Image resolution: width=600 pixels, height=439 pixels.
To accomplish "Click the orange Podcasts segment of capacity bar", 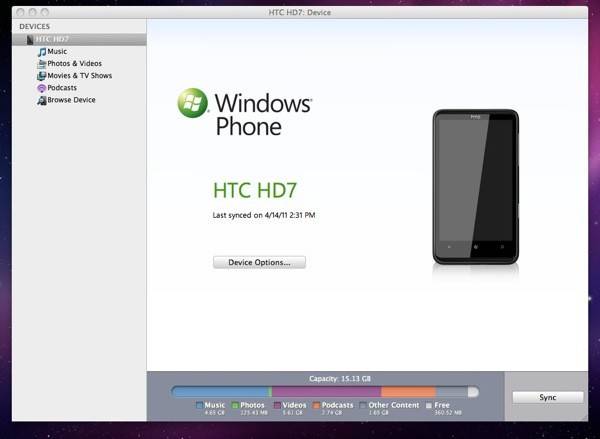I will pyautogui.click(x=408, y=392).
